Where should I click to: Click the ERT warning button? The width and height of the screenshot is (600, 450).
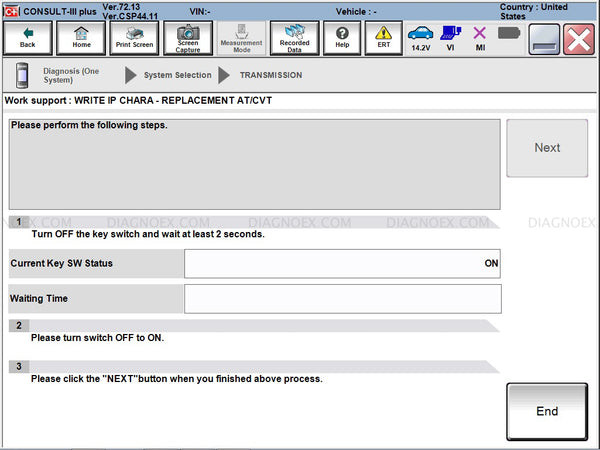pyautogui.click(x=383, y=38)
